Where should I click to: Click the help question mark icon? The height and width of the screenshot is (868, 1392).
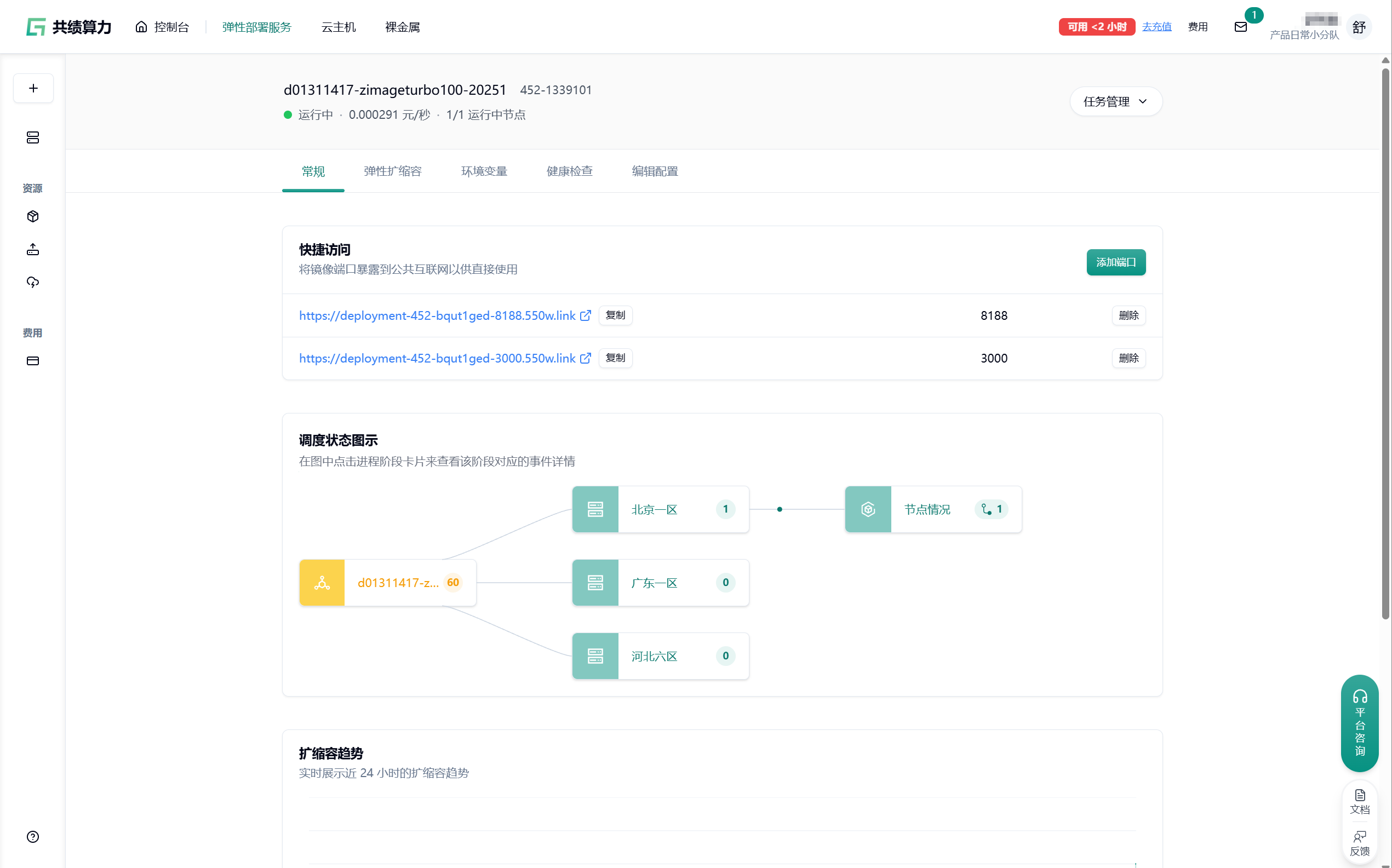[x=33, y=836]
